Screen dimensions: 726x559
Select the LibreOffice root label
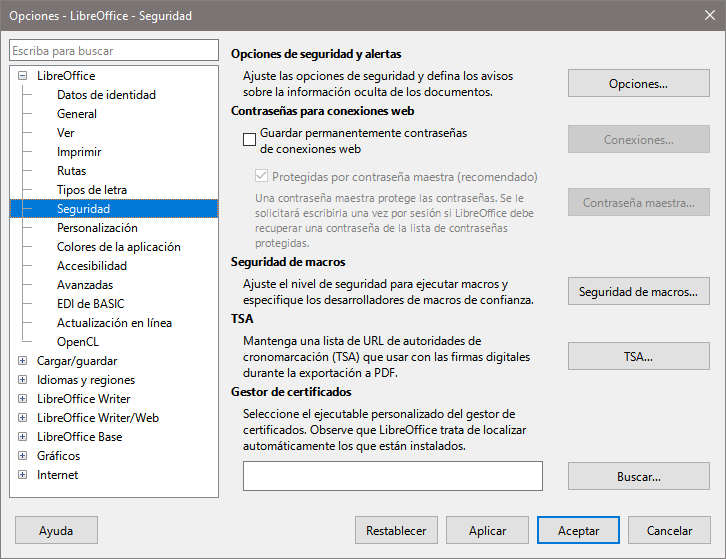66,76
